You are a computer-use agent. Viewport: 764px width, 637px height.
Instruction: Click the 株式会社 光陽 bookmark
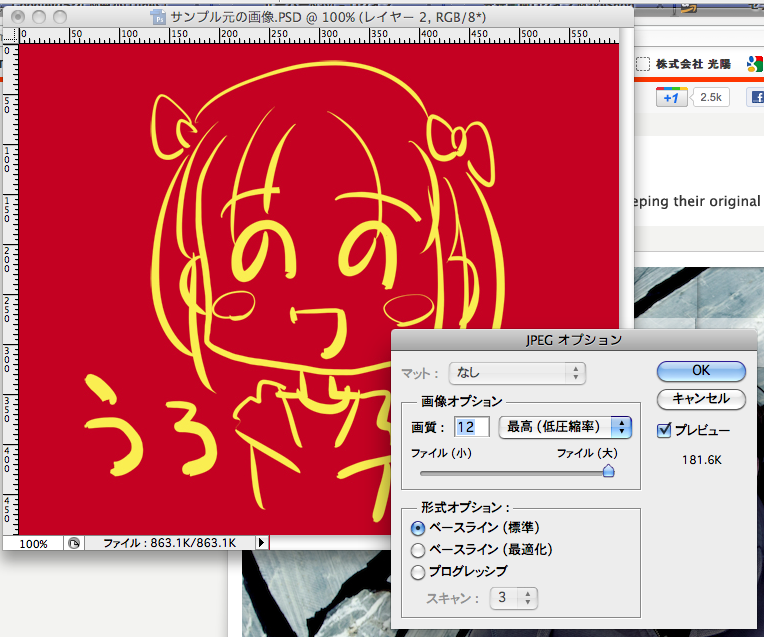pos(693,64)
